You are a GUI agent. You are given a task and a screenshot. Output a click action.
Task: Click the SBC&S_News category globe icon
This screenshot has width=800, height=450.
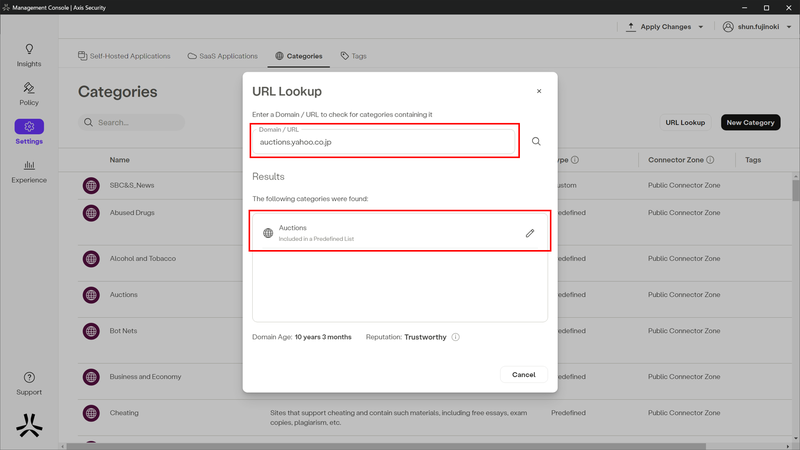(91, 185)
